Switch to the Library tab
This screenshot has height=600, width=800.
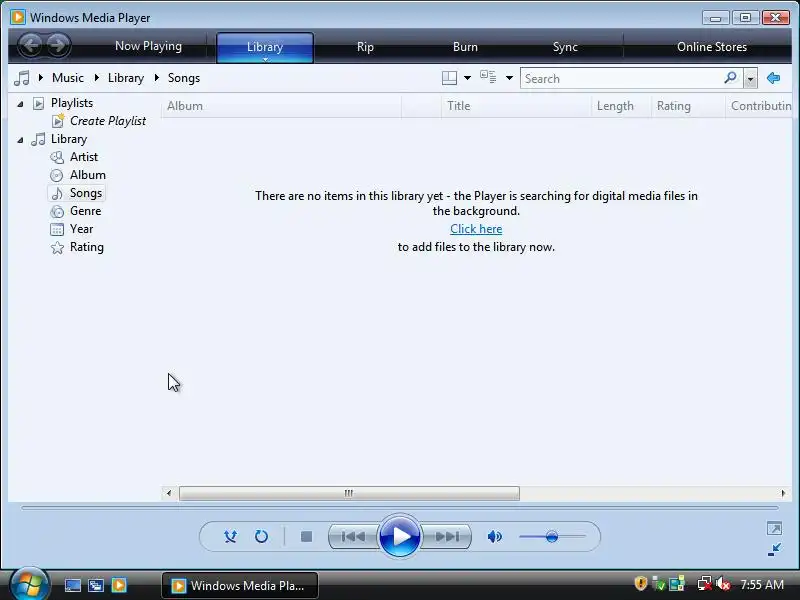(265, 47)
